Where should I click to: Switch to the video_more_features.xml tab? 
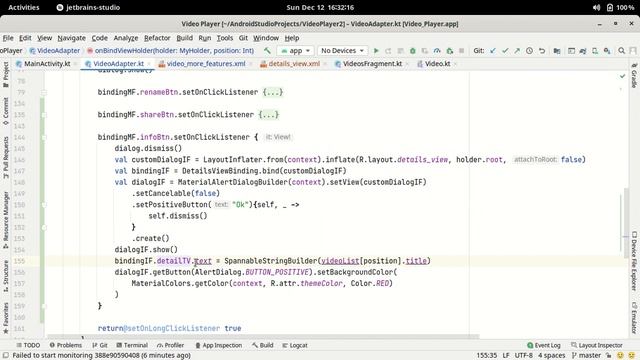(x=203, y=64)
